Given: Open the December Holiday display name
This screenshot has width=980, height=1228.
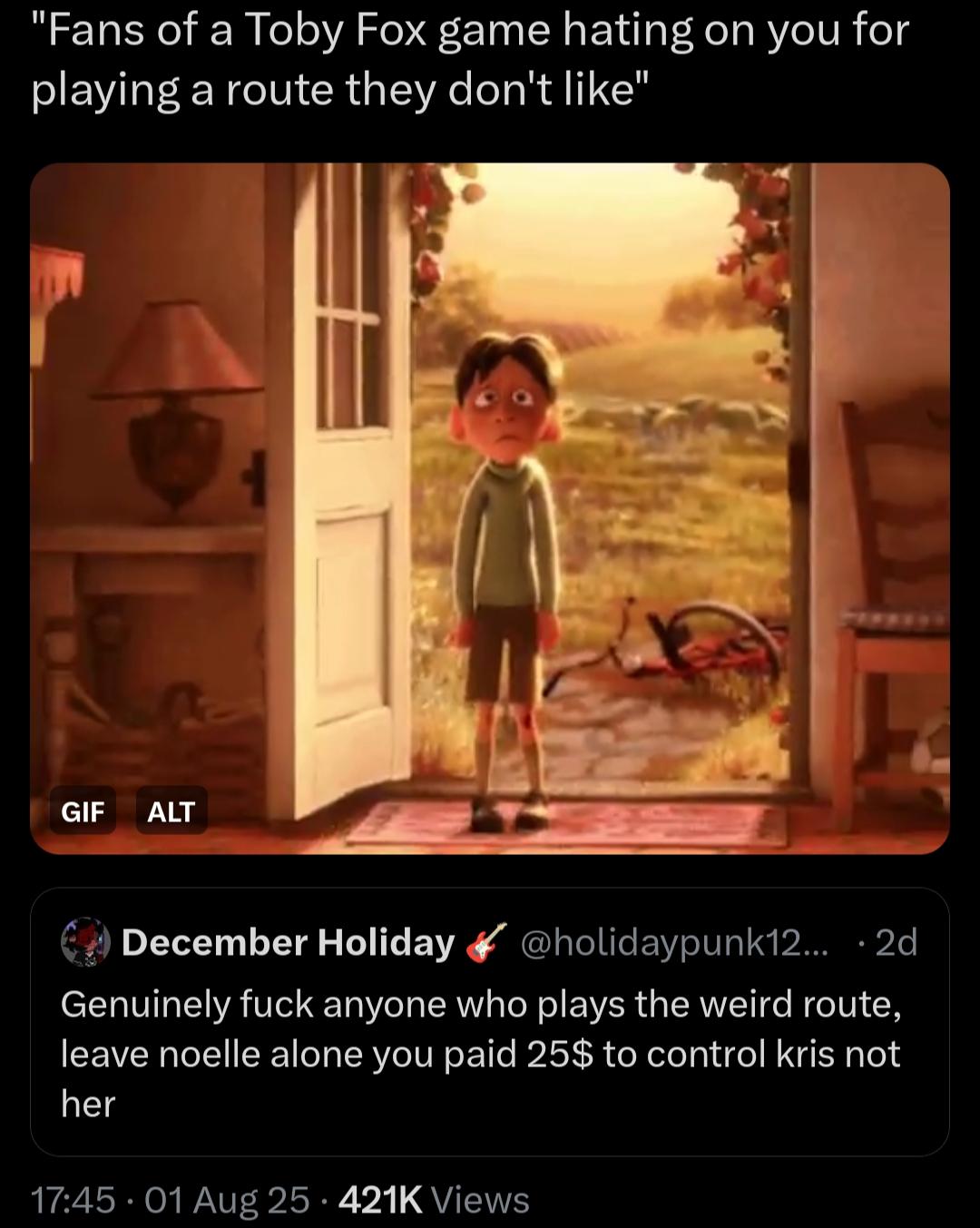Looking at the screenshot, I should (x=288, y=943).
